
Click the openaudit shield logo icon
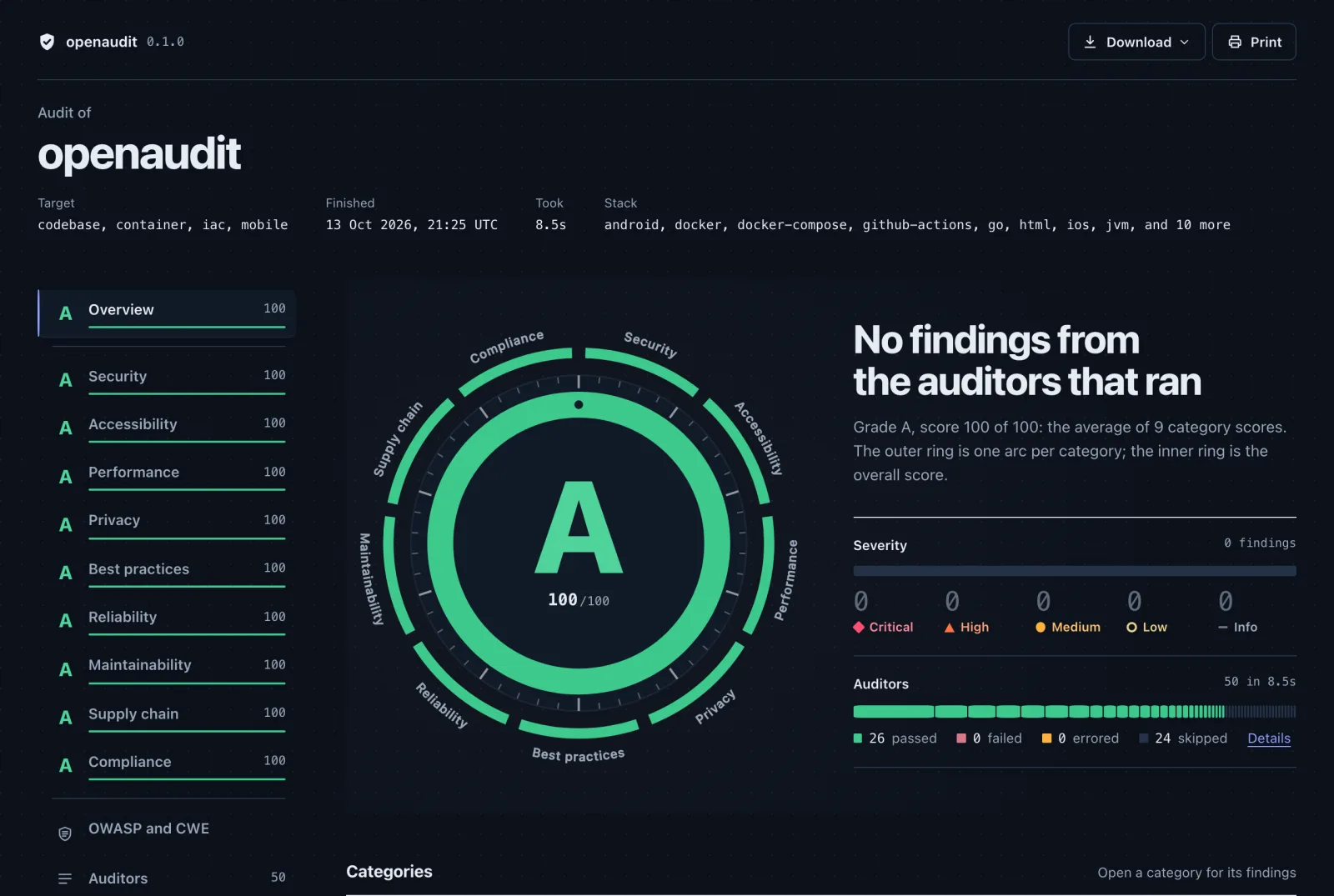(x=47, y=42)
